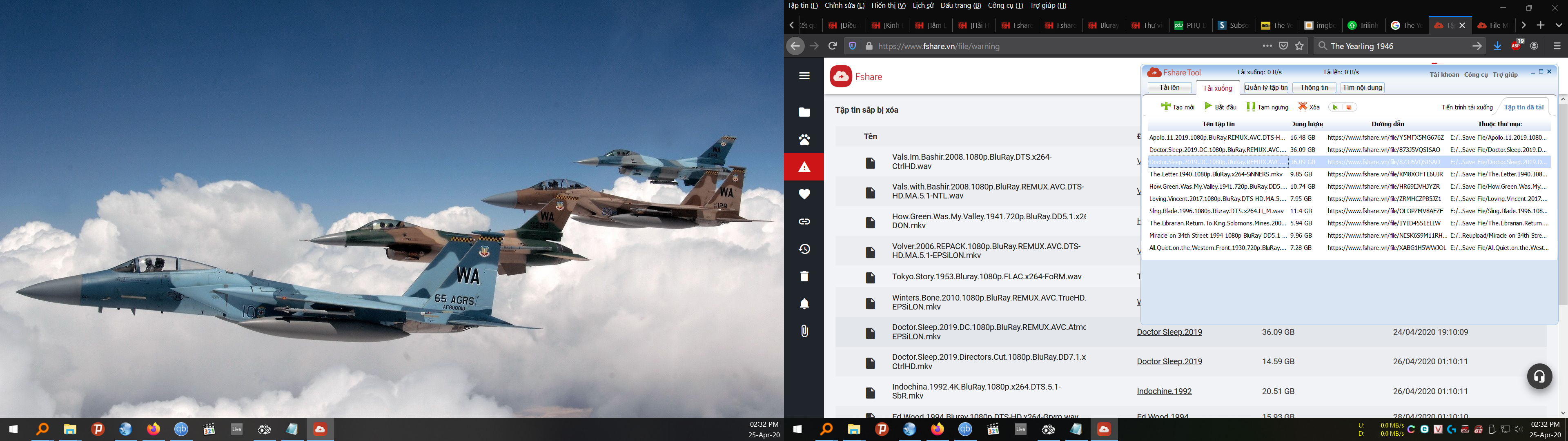Open a new Firefox tab with plus button
Screen dimensions: 1568x441
pyautogui.click(x=1541, y=25)
